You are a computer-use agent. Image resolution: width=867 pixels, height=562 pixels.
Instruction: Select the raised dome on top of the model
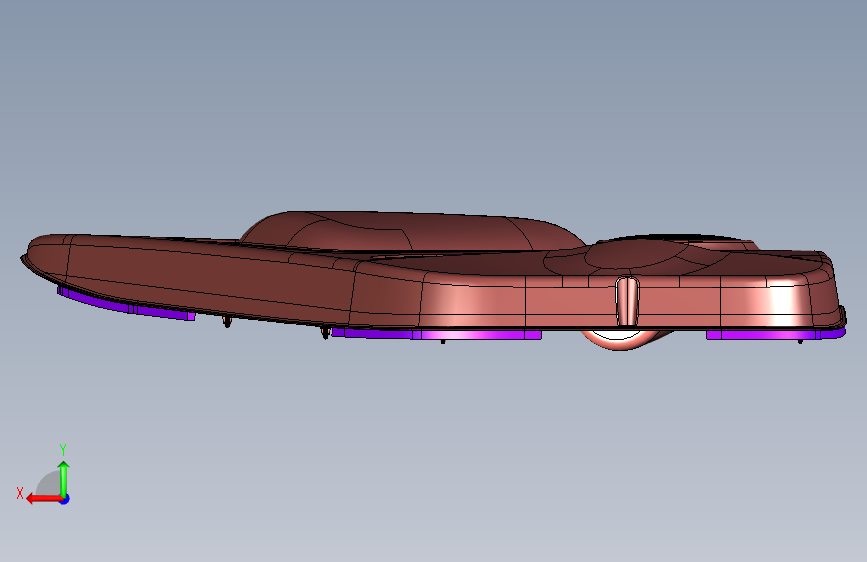[x=412, y=231]
